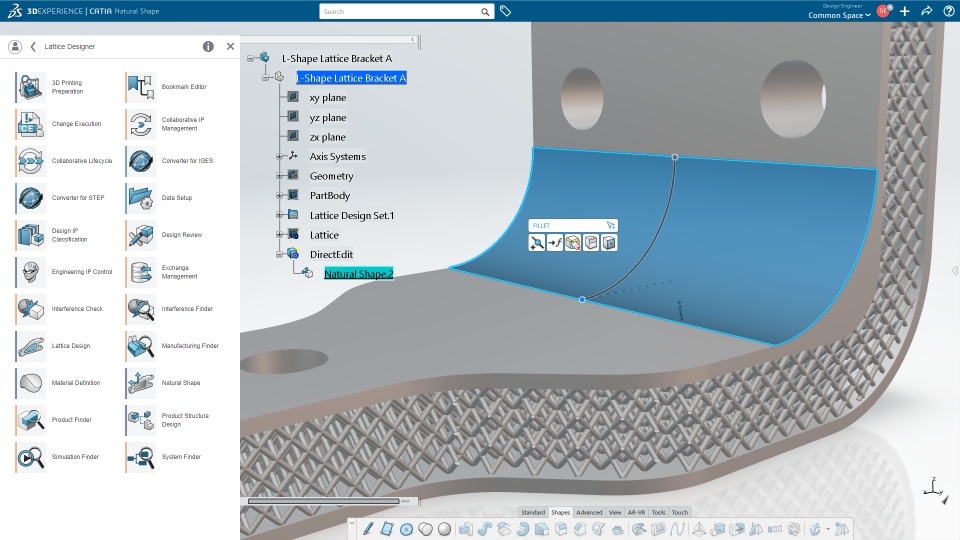Open the Design IP Classification app
This screenshot has width=960, height=540.
pyautogui.click(x=31, y=235)
